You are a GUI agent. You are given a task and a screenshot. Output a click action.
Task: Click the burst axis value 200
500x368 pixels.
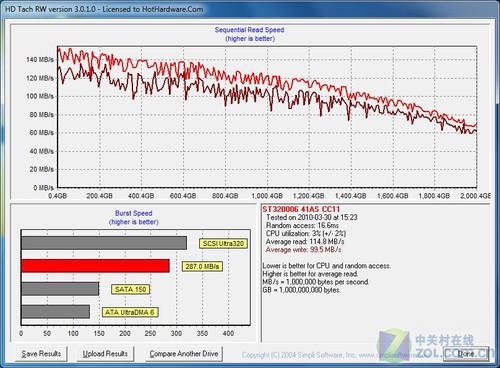tap(125, 333)
